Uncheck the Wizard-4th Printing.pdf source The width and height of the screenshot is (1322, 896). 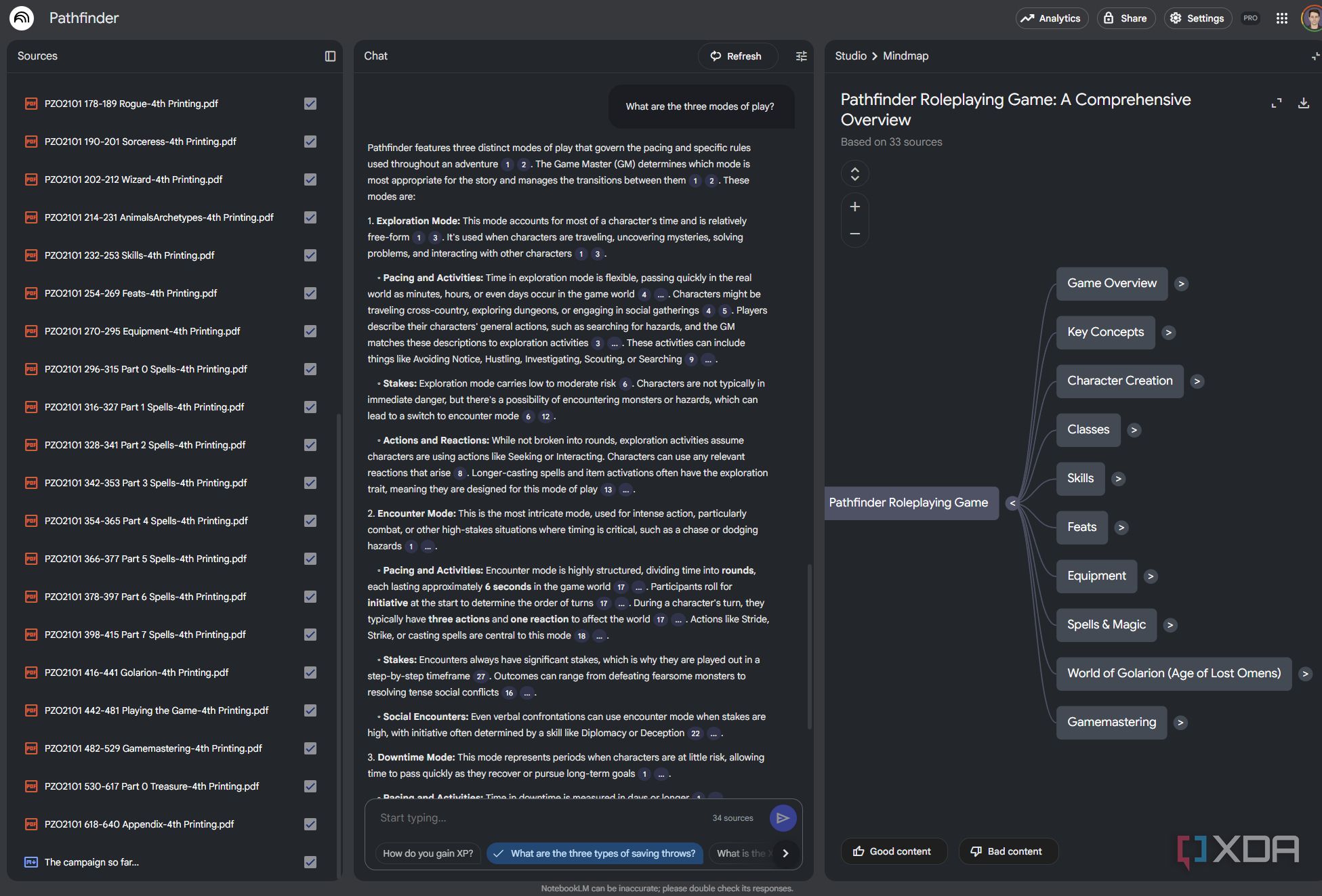tap(310, 179)
